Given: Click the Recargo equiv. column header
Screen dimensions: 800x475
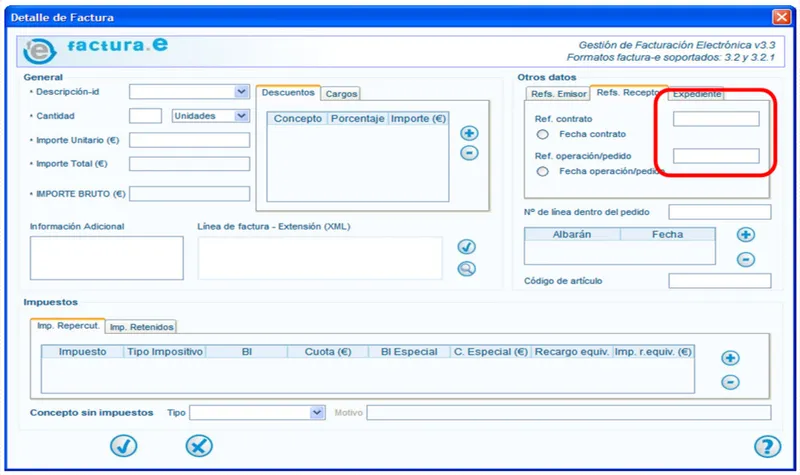Looking at the screenshot, I should tap(572, 352).
